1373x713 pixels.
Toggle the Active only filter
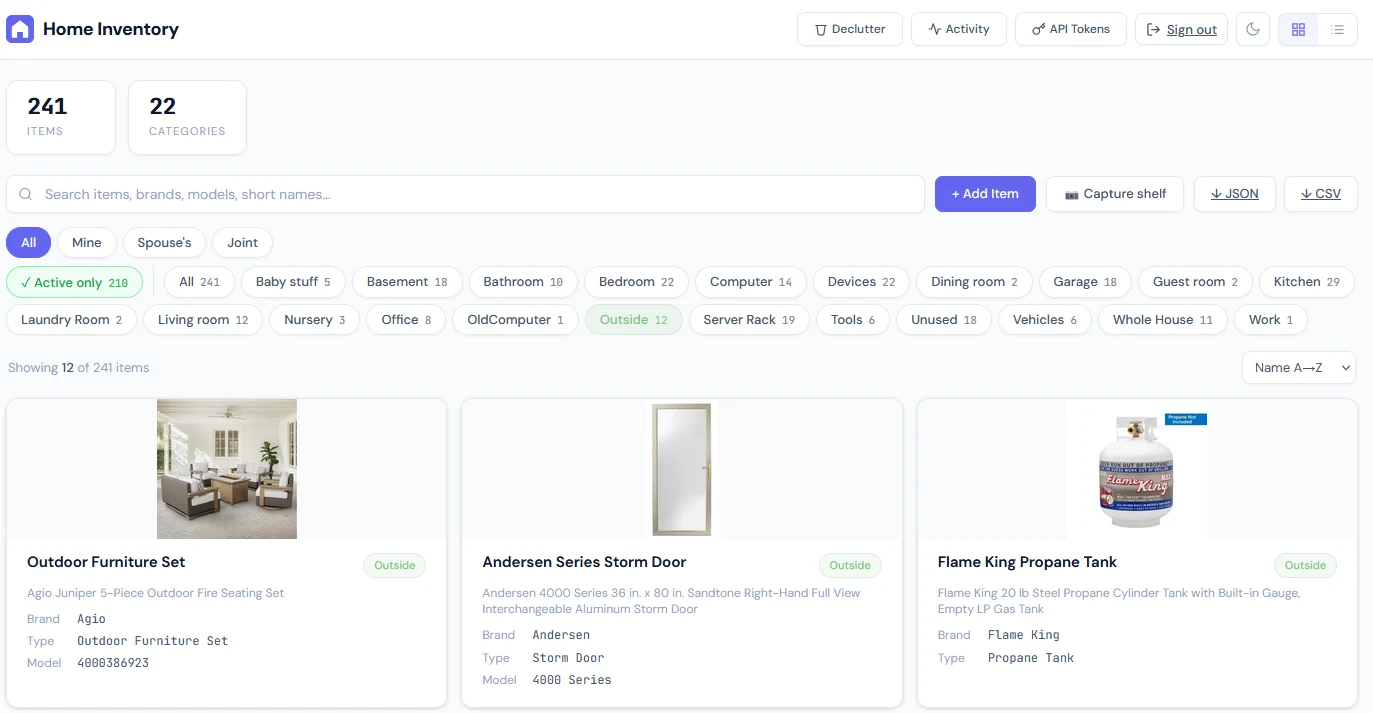(x=75, y=282)
